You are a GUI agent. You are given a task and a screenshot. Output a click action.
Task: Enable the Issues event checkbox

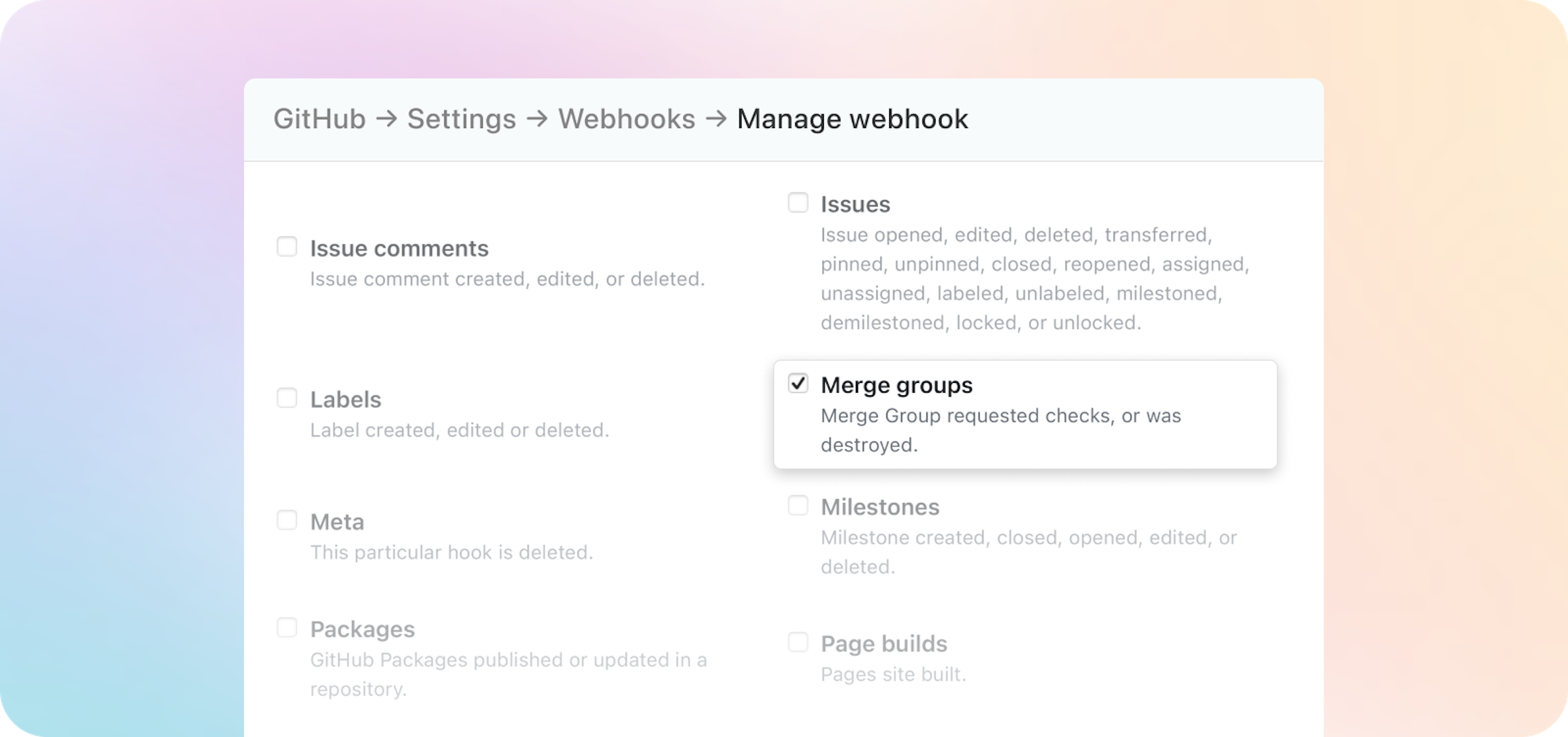pos(798,203)
